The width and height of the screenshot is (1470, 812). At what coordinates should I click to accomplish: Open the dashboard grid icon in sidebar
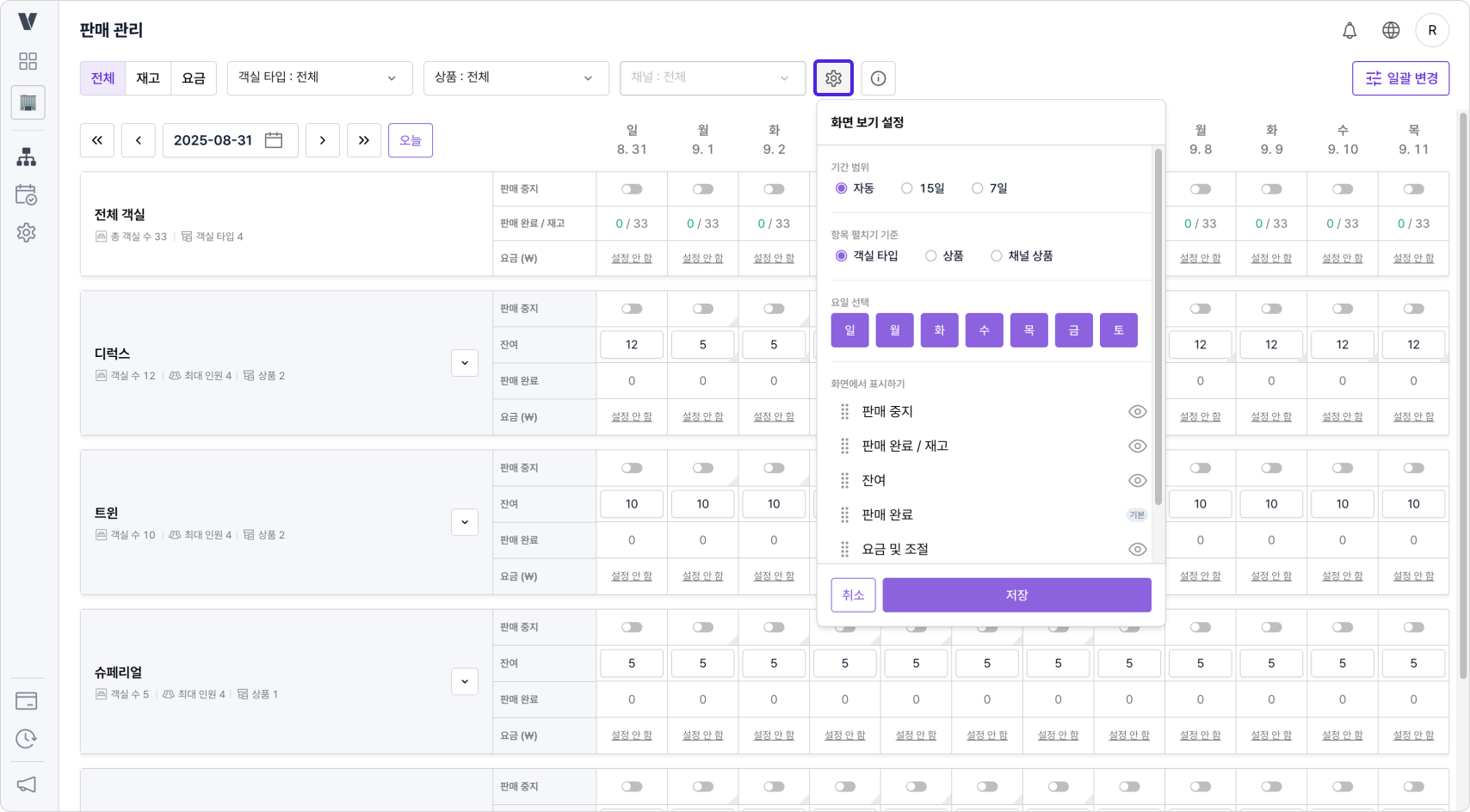28,61
